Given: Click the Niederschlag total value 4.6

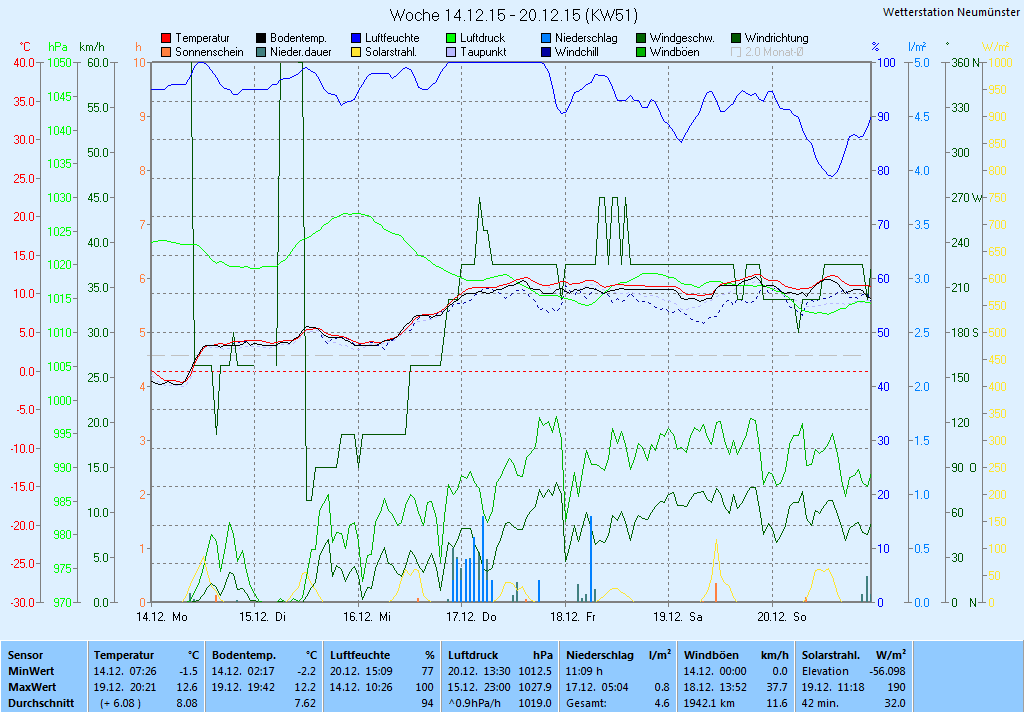Looking at the screenshot, I should click(662, 704).
